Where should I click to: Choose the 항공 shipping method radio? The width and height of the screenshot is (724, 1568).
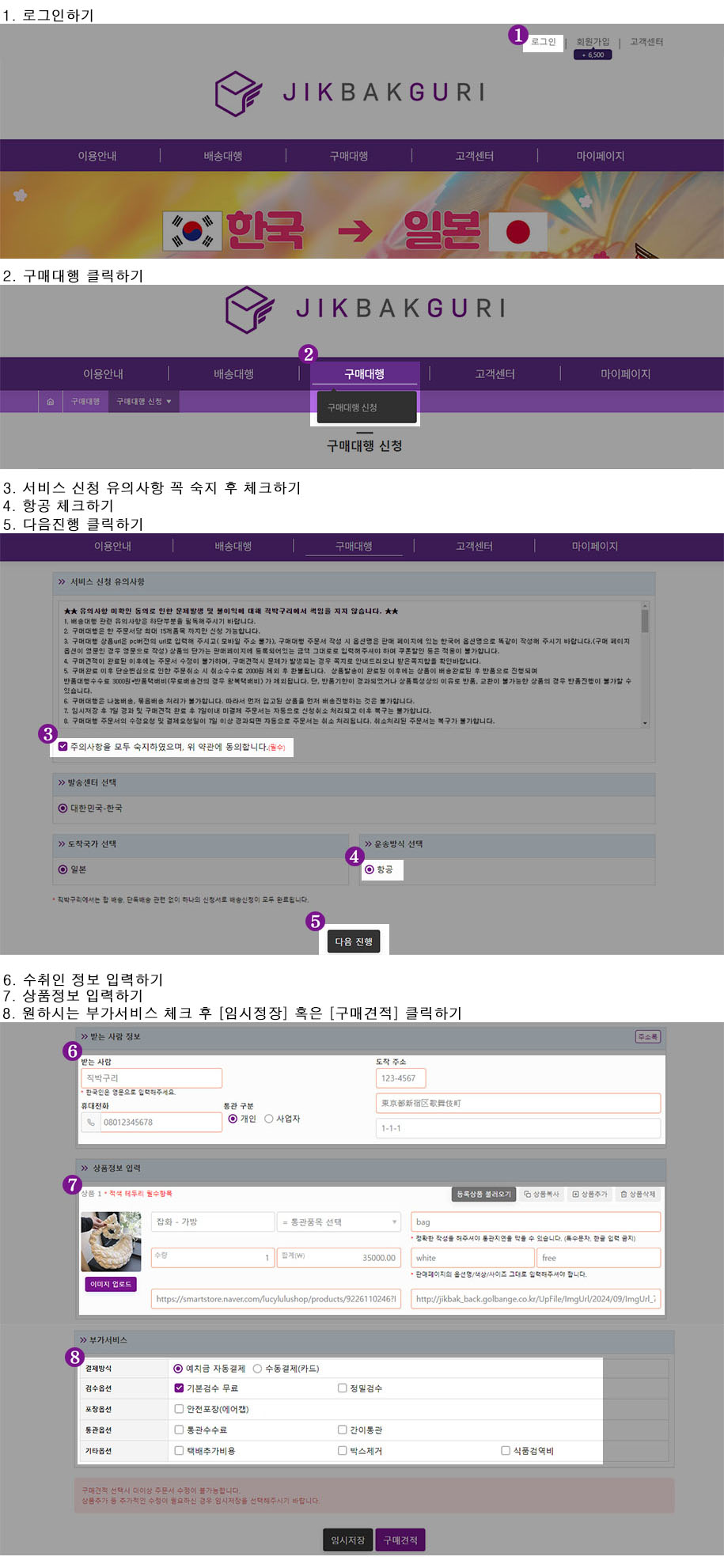370,869
